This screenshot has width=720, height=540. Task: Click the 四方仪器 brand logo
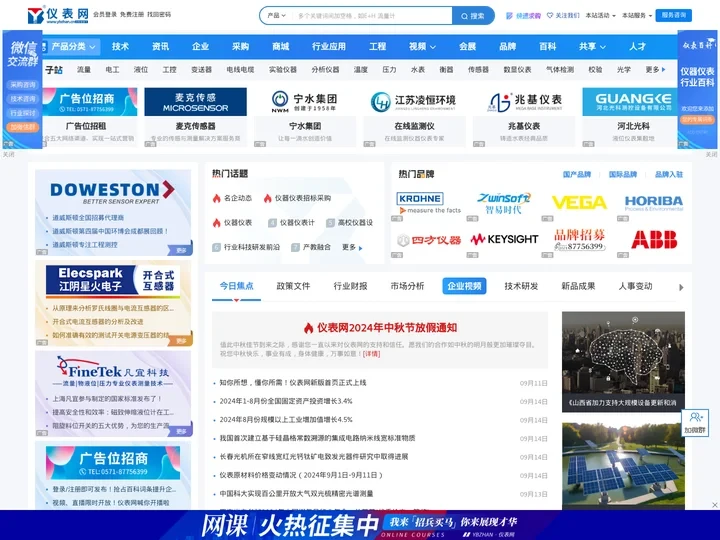(x=428, y=240)
